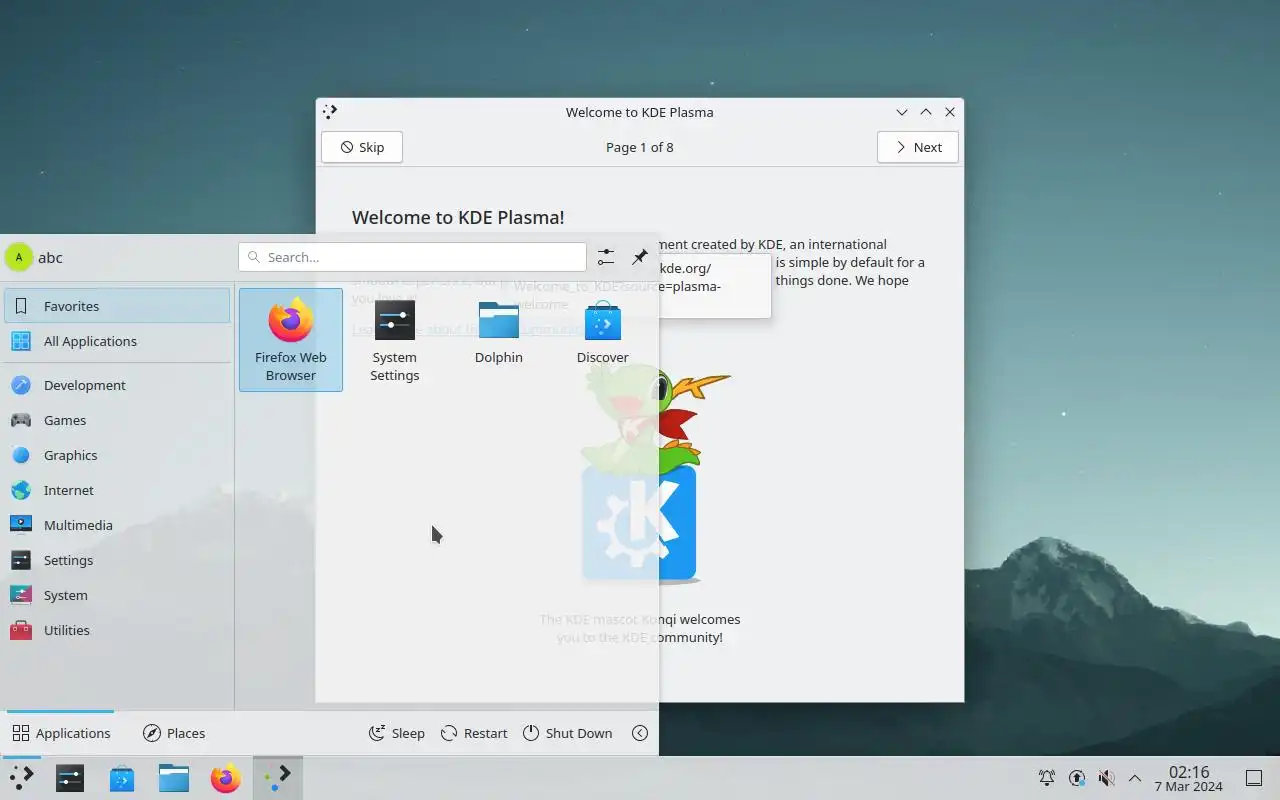
Task: Configure application launcher via sliders icon
Action: pos(606,258)
